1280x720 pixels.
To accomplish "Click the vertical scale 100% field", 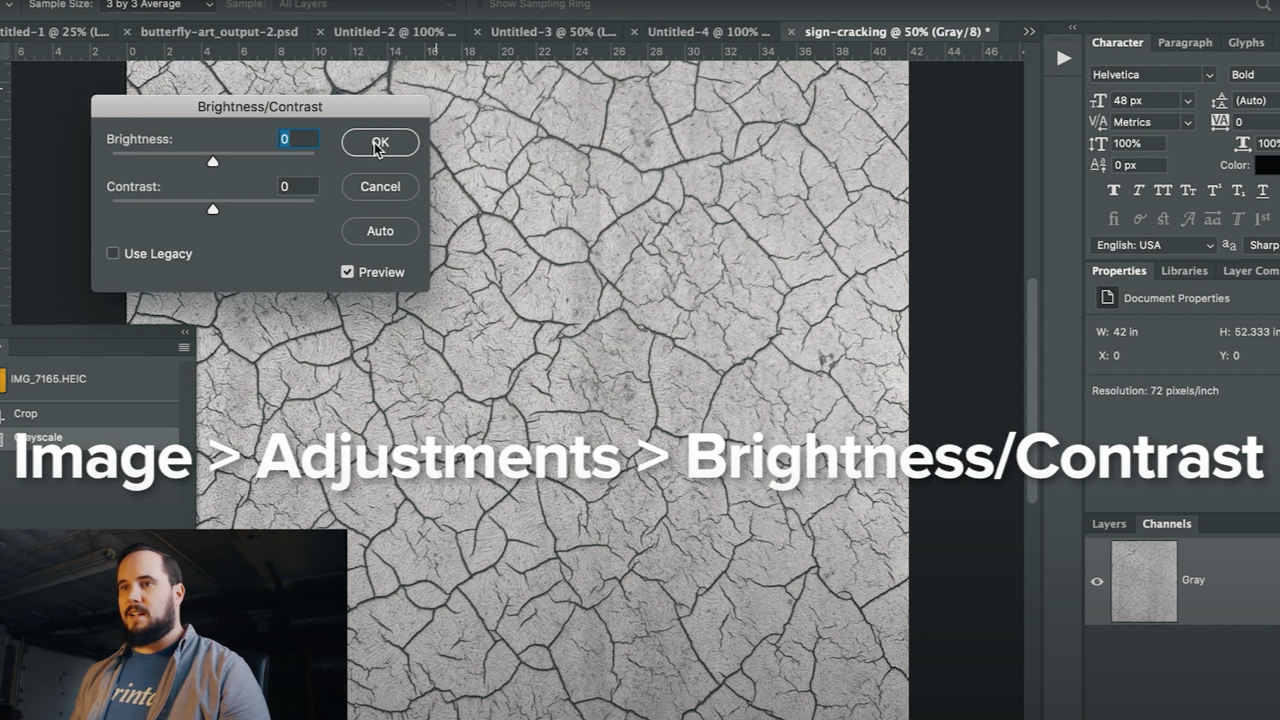I will pyautogui.click(x=1139, y=144).
